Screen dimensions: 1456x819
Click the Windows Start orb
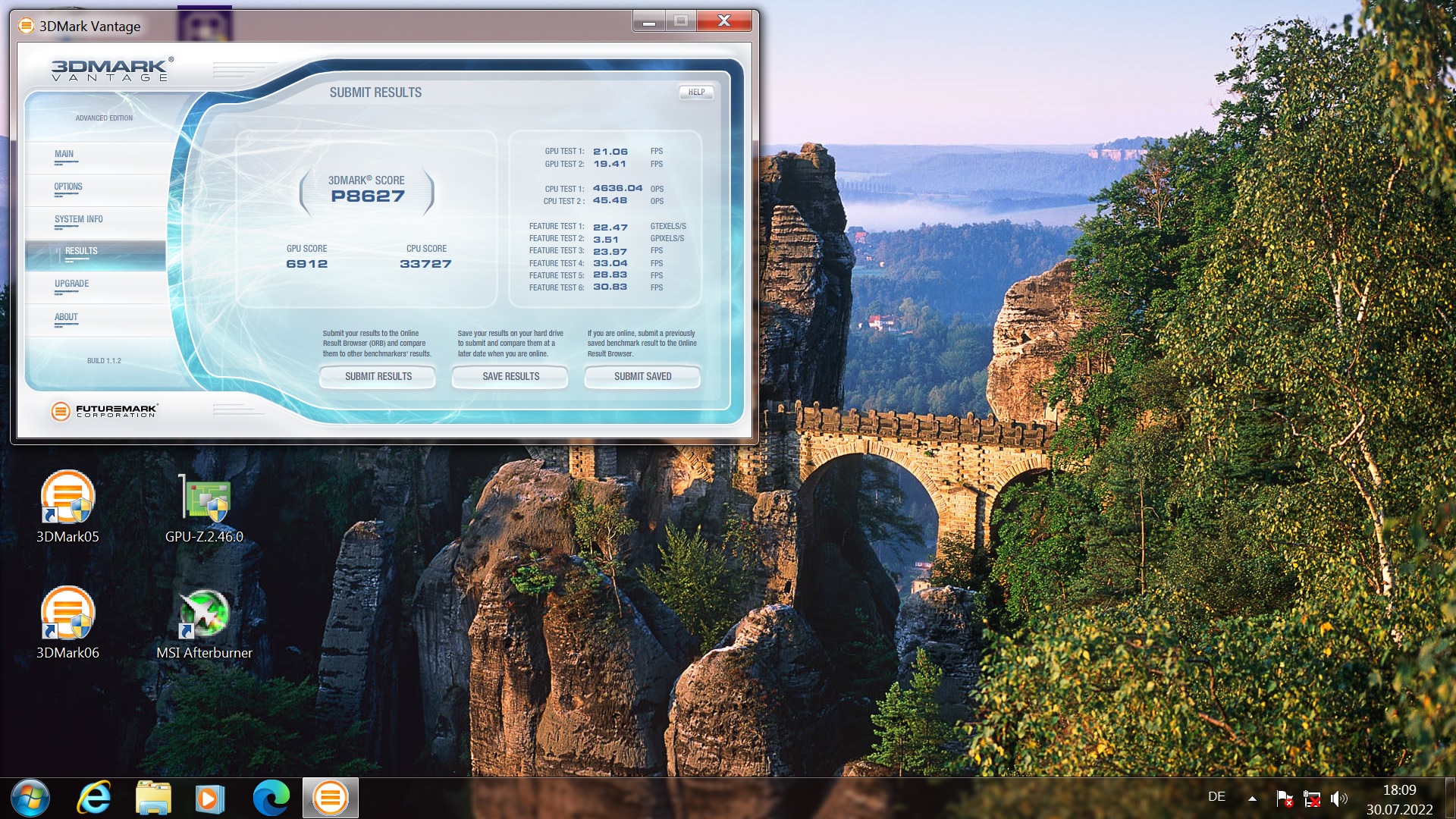(x=30, y=798)
